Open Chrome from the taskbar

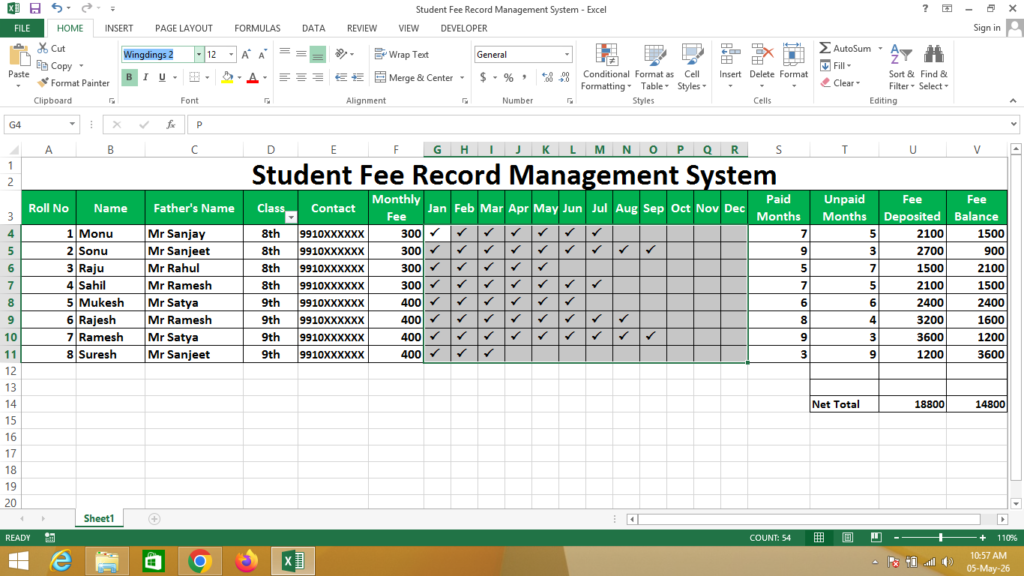point(200,561)
